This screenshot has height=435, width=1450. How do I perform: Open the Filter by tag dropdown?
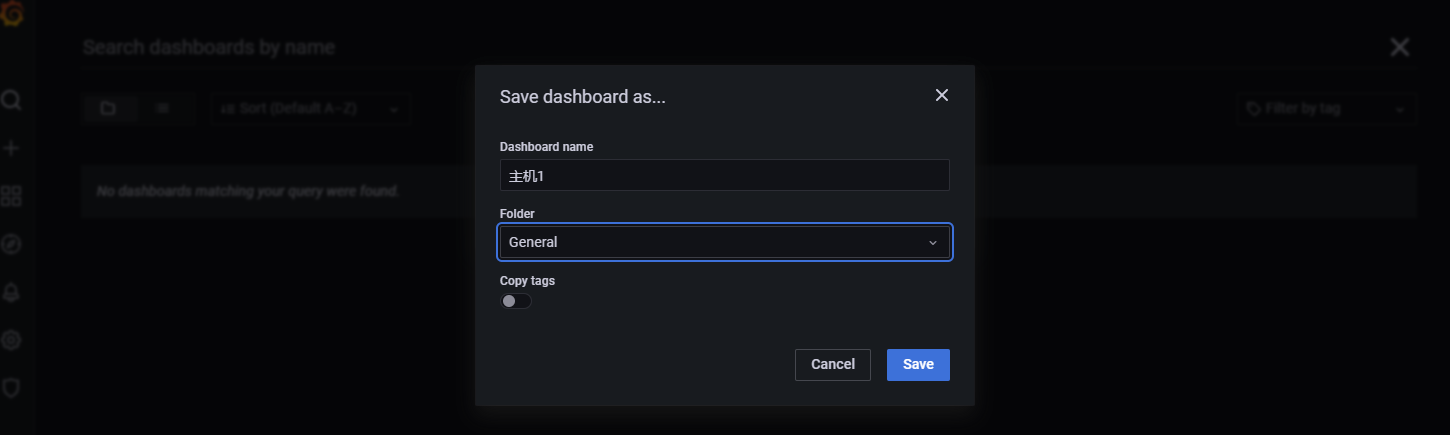tap(1326, 108)
